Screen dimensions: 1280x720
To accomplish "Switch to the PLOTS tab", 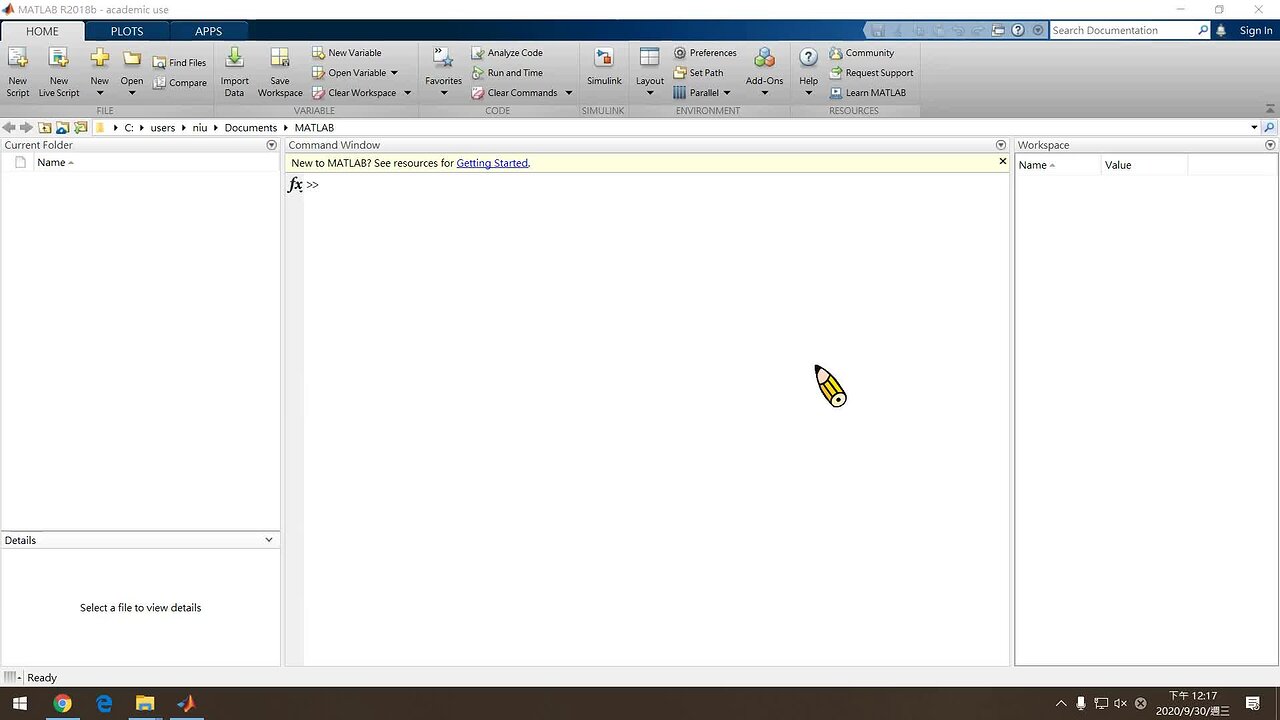I will coord(126,31).
